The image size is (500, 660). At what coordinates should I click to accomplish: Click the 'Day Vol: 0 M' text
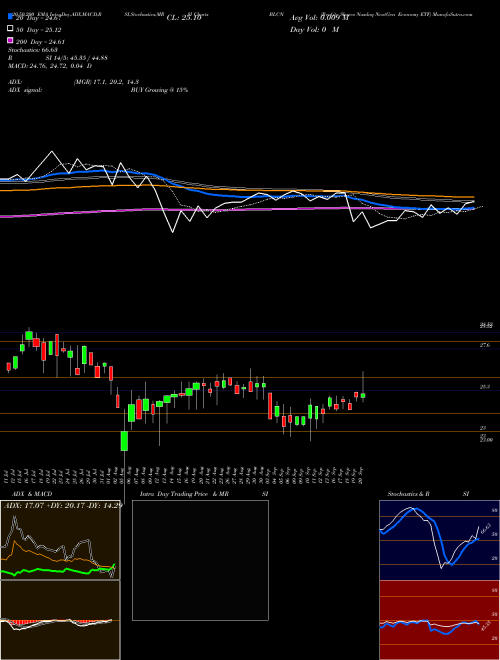(314, 30)
